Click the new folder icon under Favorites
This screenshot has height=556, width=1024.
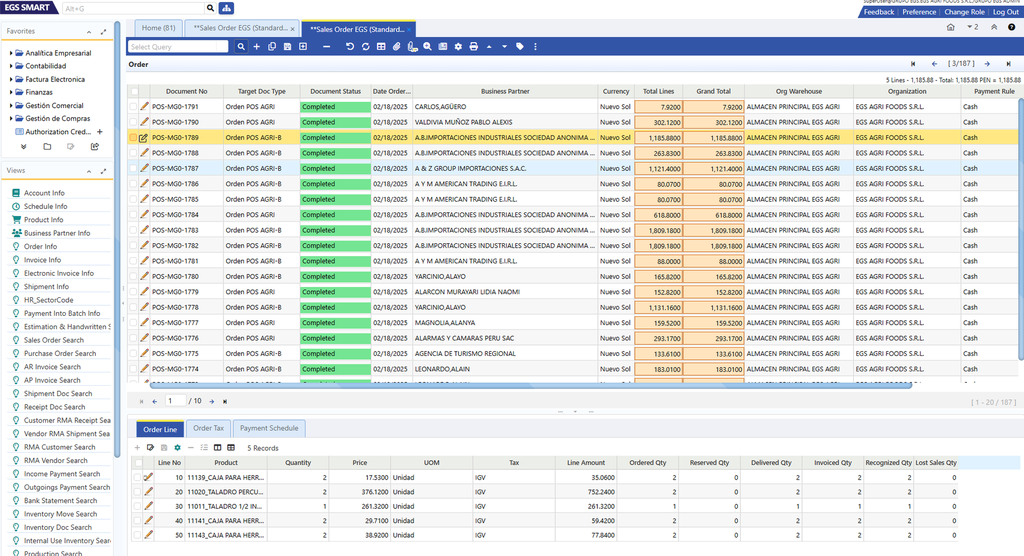click(x=47, y=147)
